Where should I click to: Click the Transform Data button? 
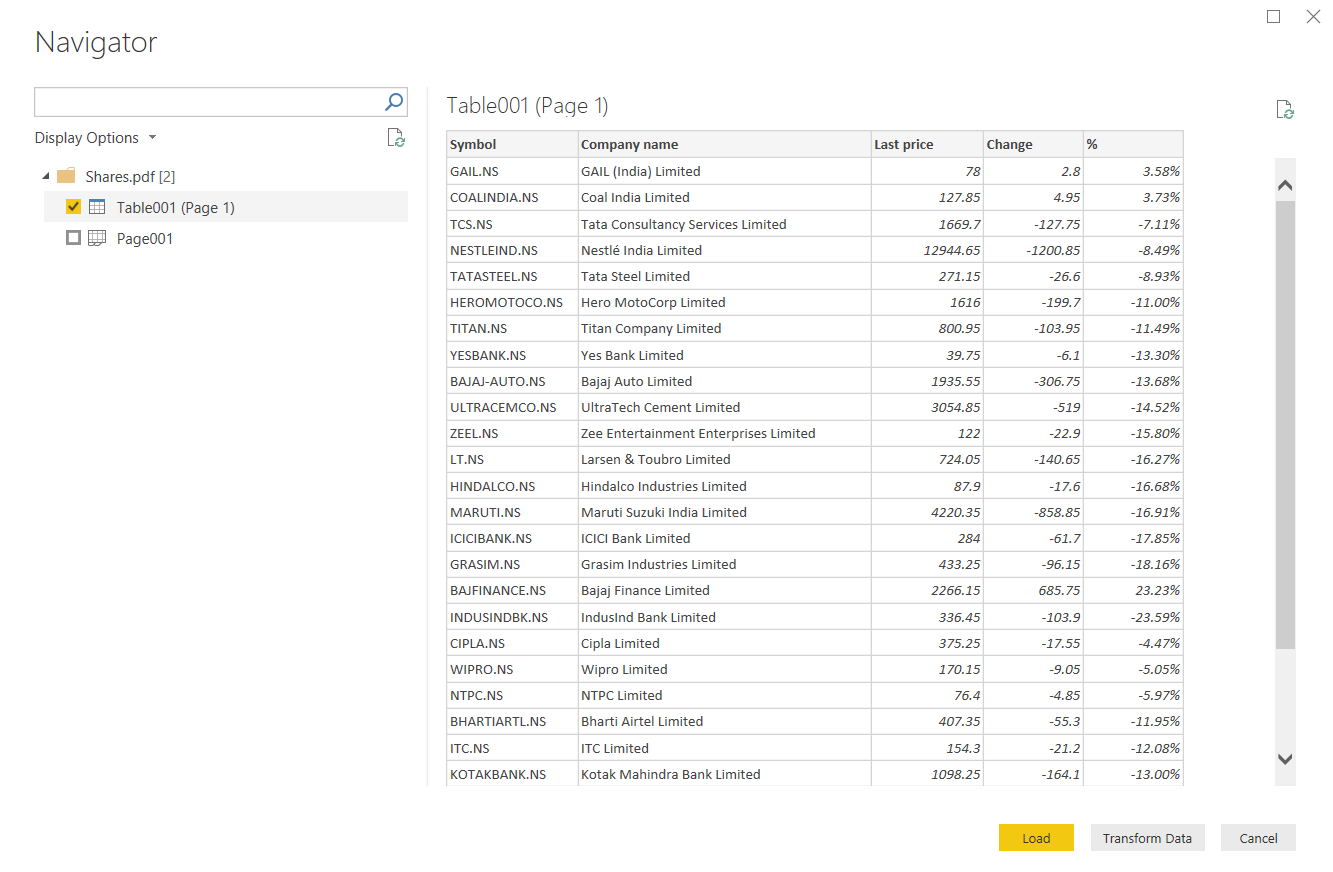(x=1147, y=838)
